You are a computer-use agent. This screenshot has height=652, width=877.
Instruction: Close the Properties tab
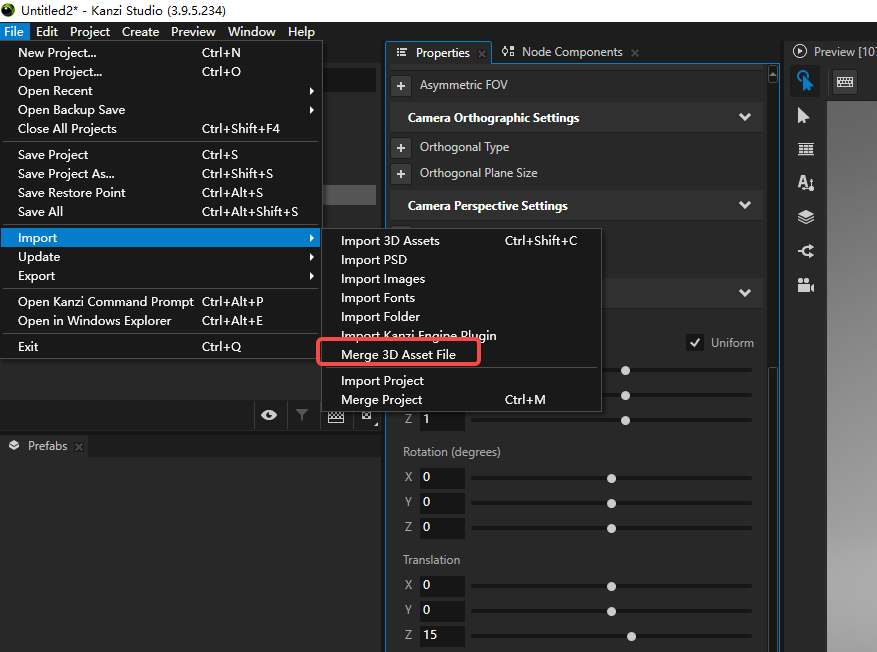(x=482, y=54)
